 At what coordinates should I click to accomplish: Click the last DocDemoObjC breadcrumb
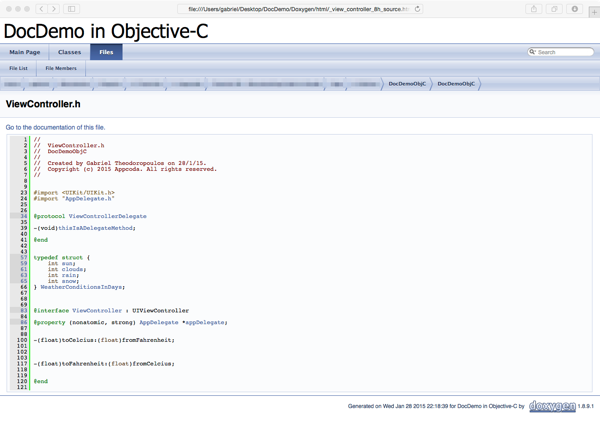coord(456,84)
